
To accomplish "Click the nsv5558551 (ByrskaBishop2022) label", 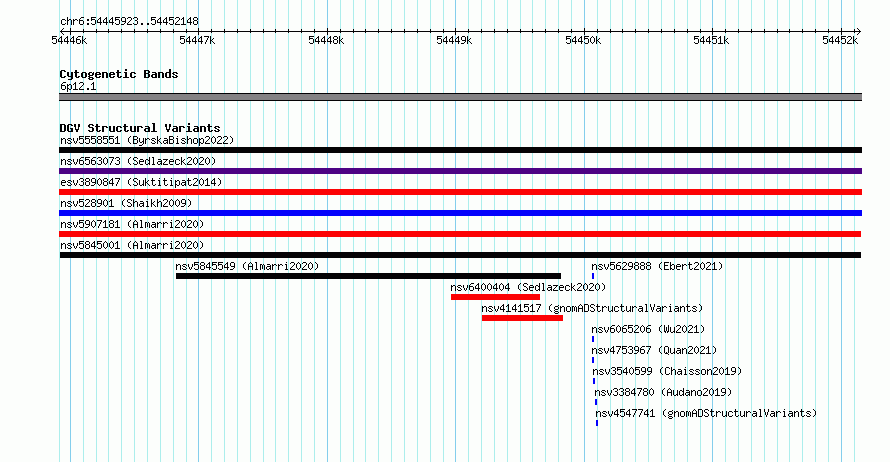I will pos(147,140).
